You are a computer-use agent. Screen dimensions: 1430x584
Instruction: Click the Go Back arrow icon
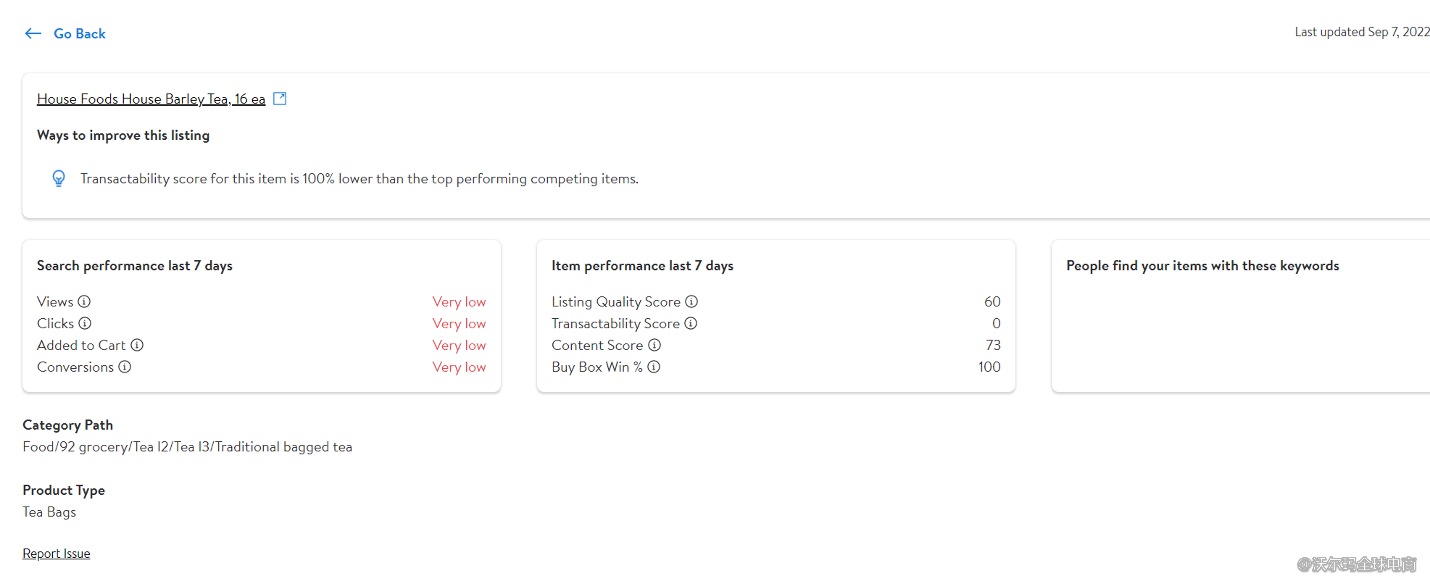pyautogui.click(x=33, y=34)
